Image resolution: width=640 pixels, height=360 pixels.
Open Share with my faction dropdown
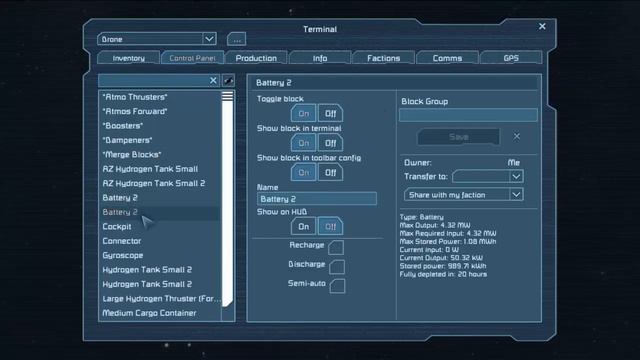tap(464, 195)
